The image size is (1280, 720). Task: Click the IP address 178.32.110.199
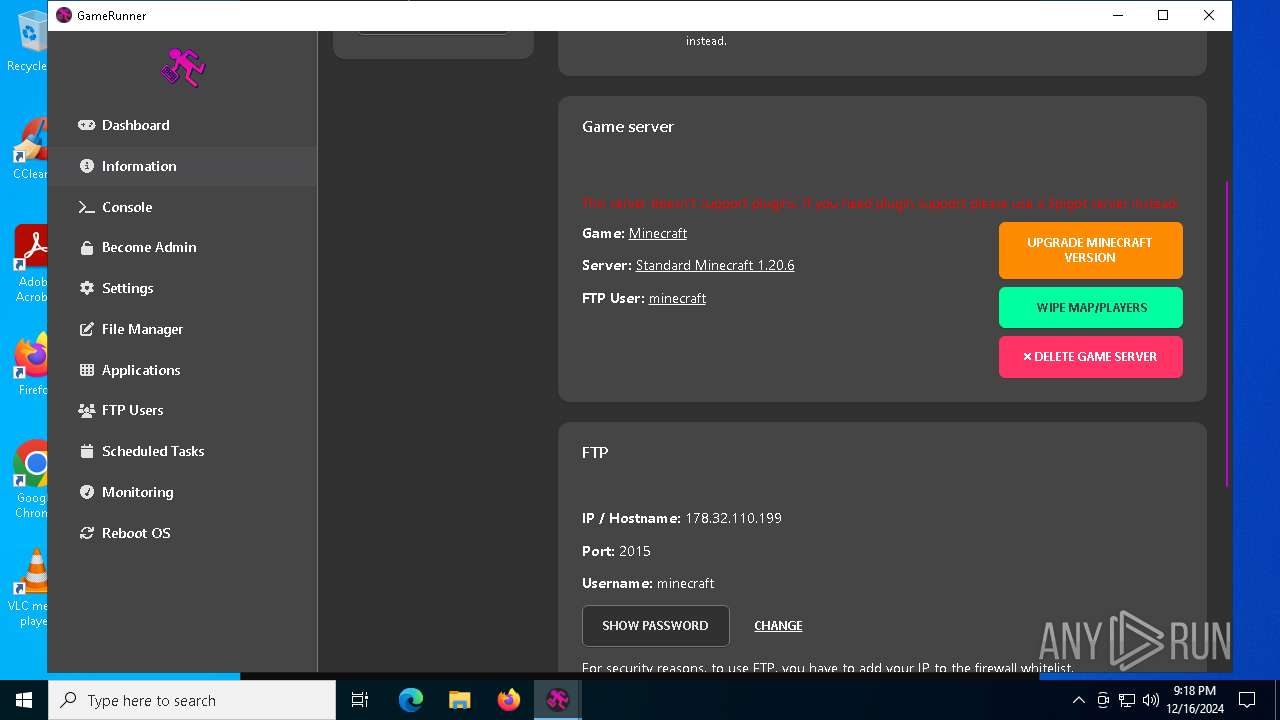(733, 518)
